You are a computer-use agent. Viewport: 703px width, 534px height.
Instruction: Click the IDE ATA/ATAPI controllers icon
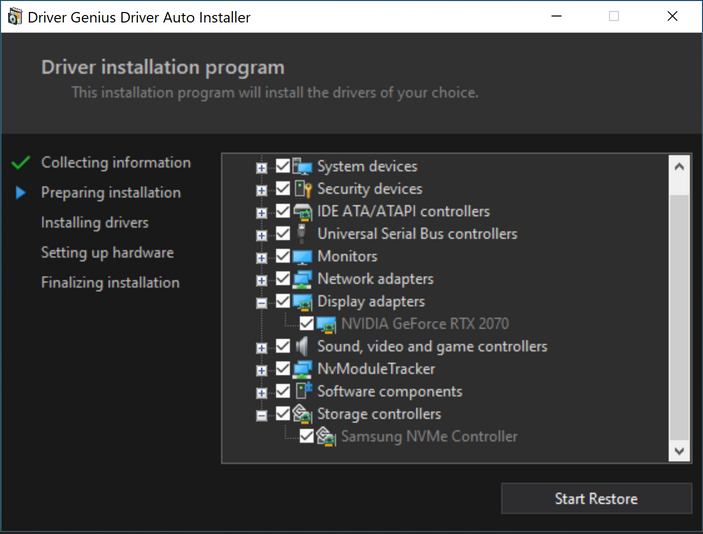coord(302,212)
